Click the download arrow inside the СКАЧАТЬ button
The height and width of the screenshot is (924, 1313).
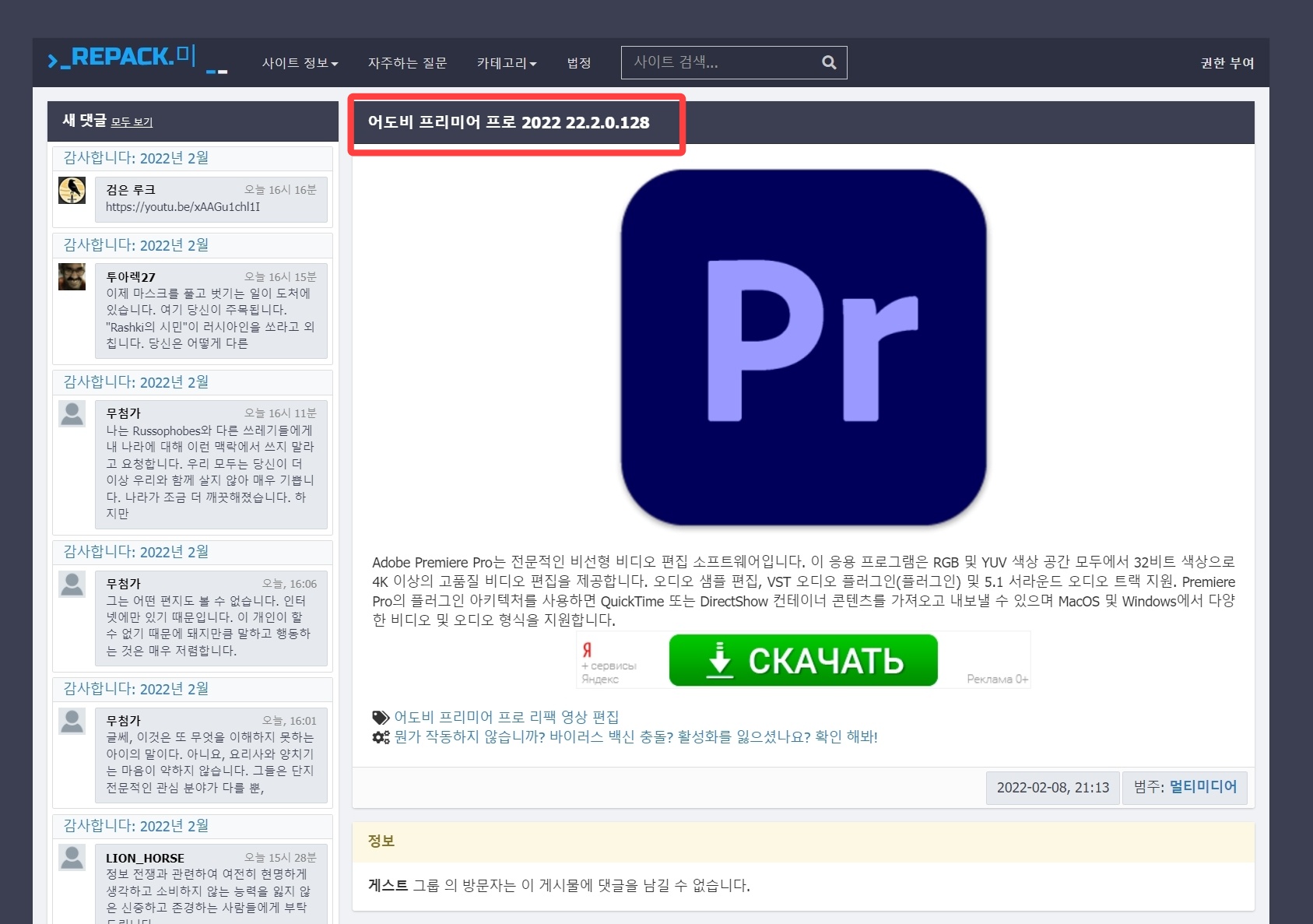pos(720,660)
